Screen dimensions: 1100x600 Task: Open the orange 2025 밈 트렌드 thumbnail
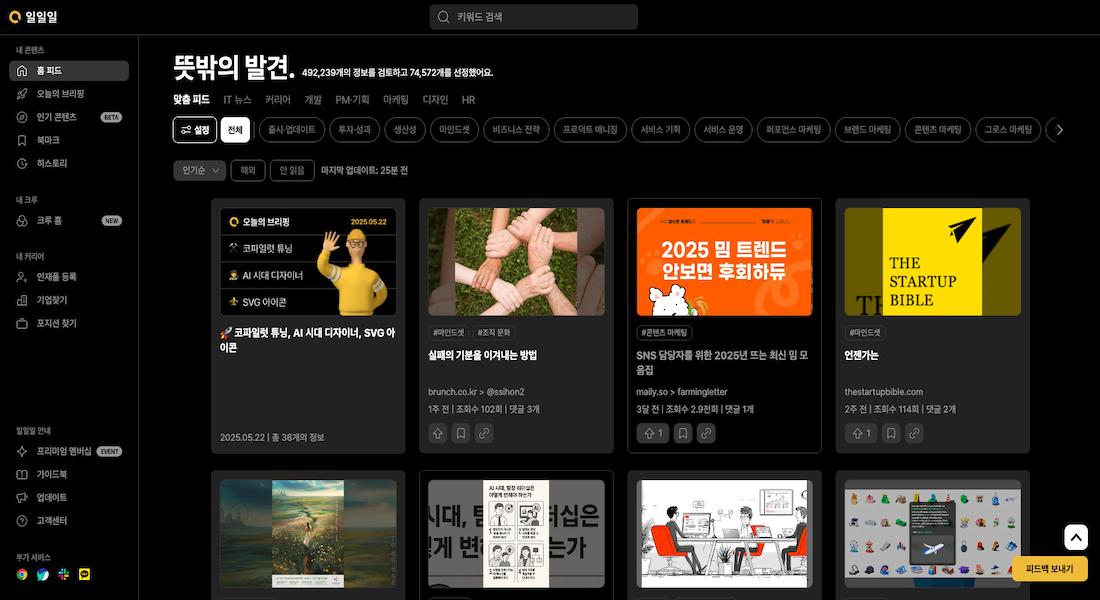coord(724,262)
